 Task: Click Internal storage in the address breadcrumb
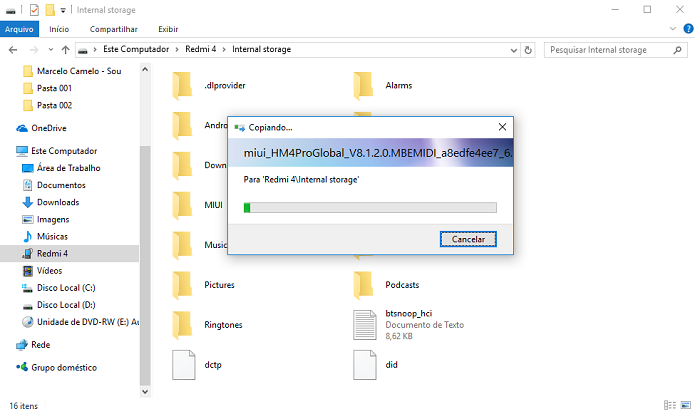[x=262, y=49]
